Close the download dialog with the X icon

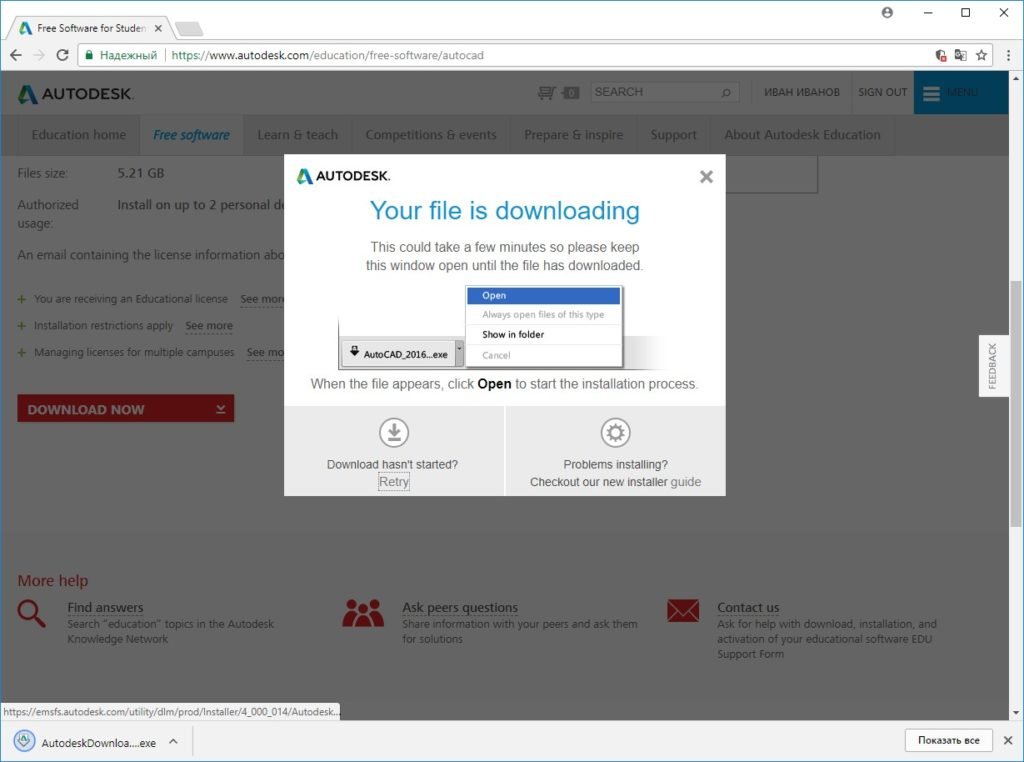[x=706, y=176]
